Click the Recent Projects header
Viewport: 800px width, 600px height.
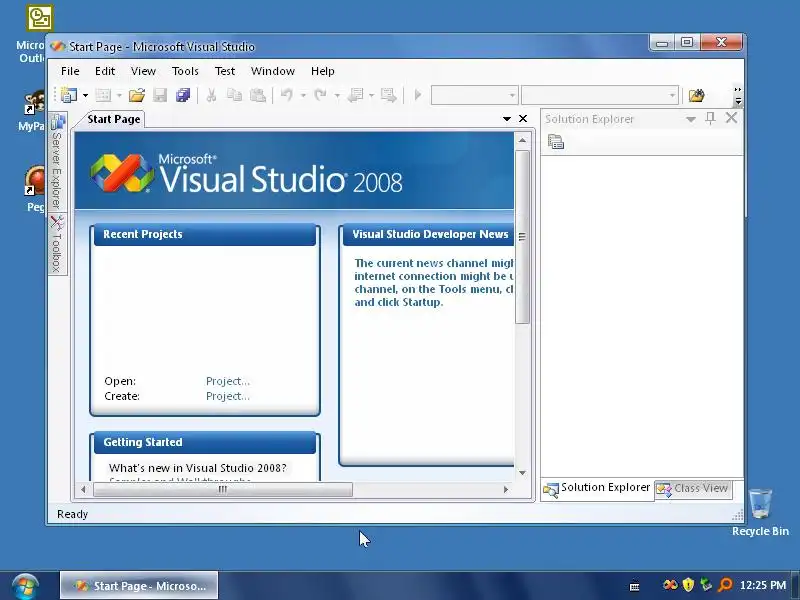point(205,234)
